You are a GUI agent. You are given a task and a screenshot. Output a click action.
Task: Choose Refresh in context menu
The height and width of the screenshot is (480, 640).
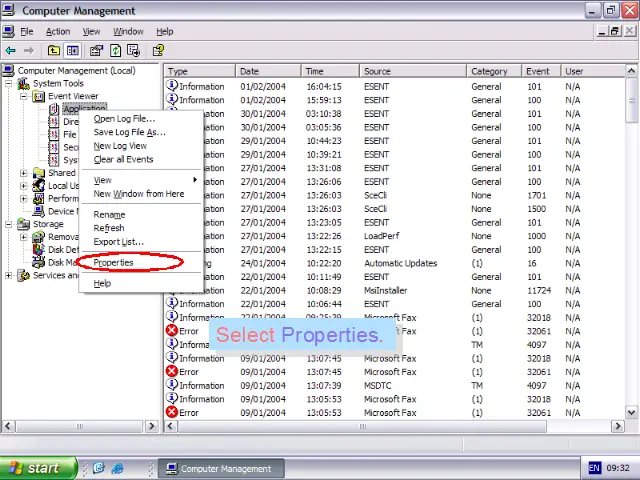coord(141,228)
